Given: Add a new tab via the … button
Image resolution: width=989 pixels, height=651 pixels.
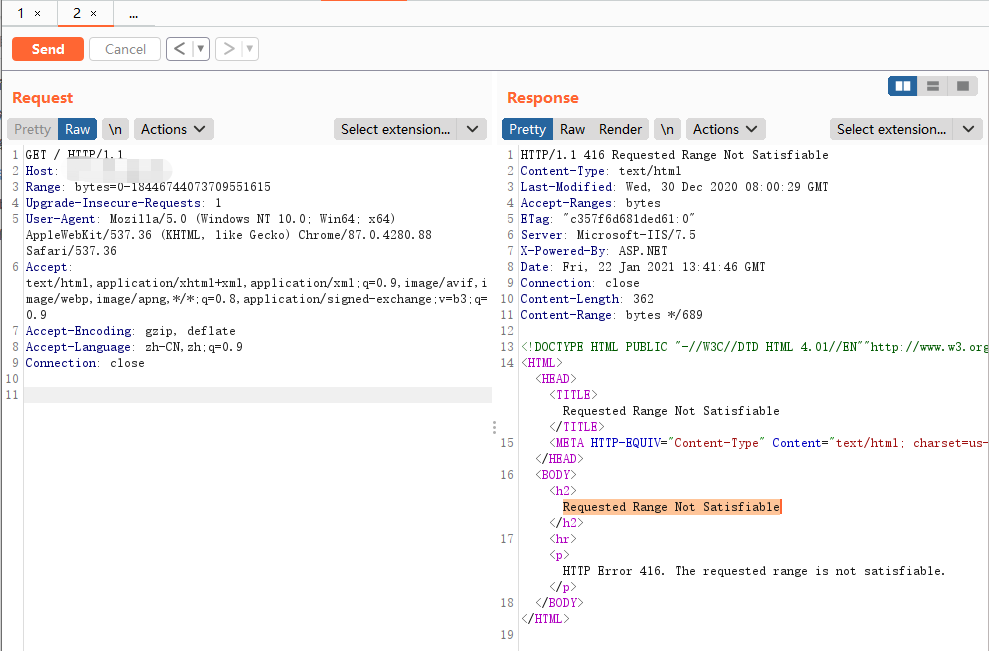Looking at the screenshot, I should 134,14.
